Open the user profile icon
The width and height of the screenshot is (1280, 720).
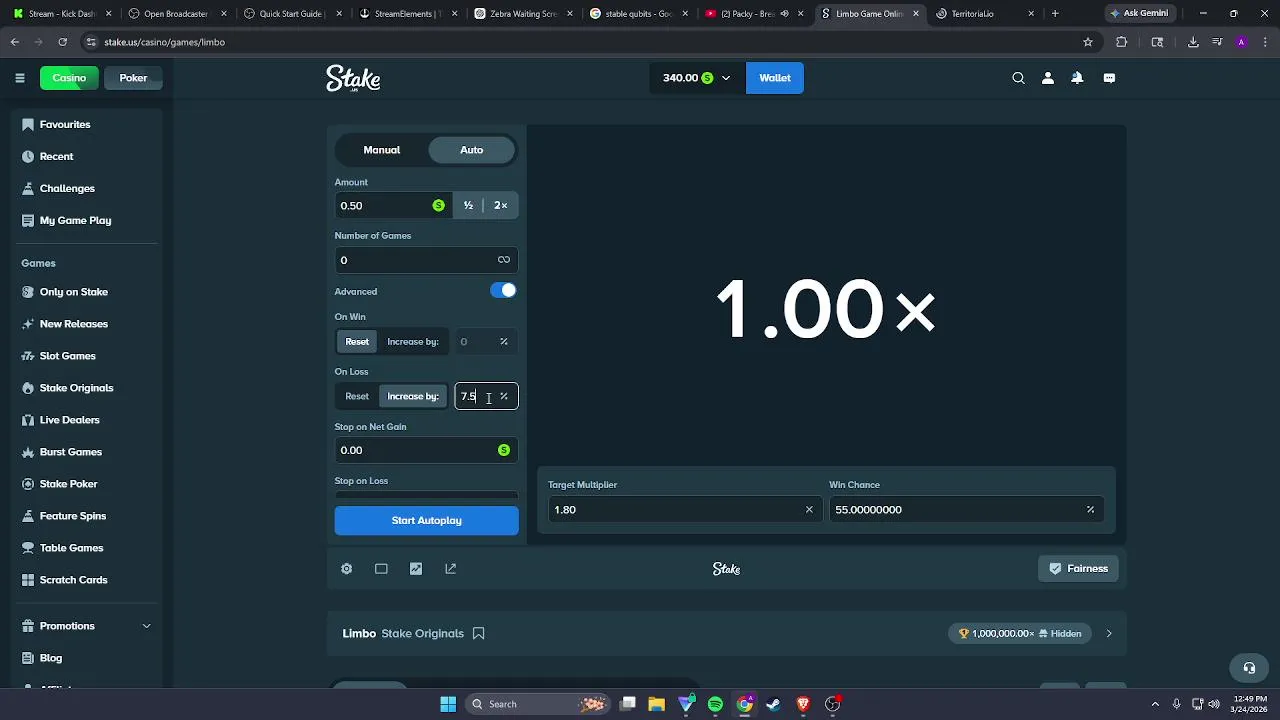point(1047,78)
